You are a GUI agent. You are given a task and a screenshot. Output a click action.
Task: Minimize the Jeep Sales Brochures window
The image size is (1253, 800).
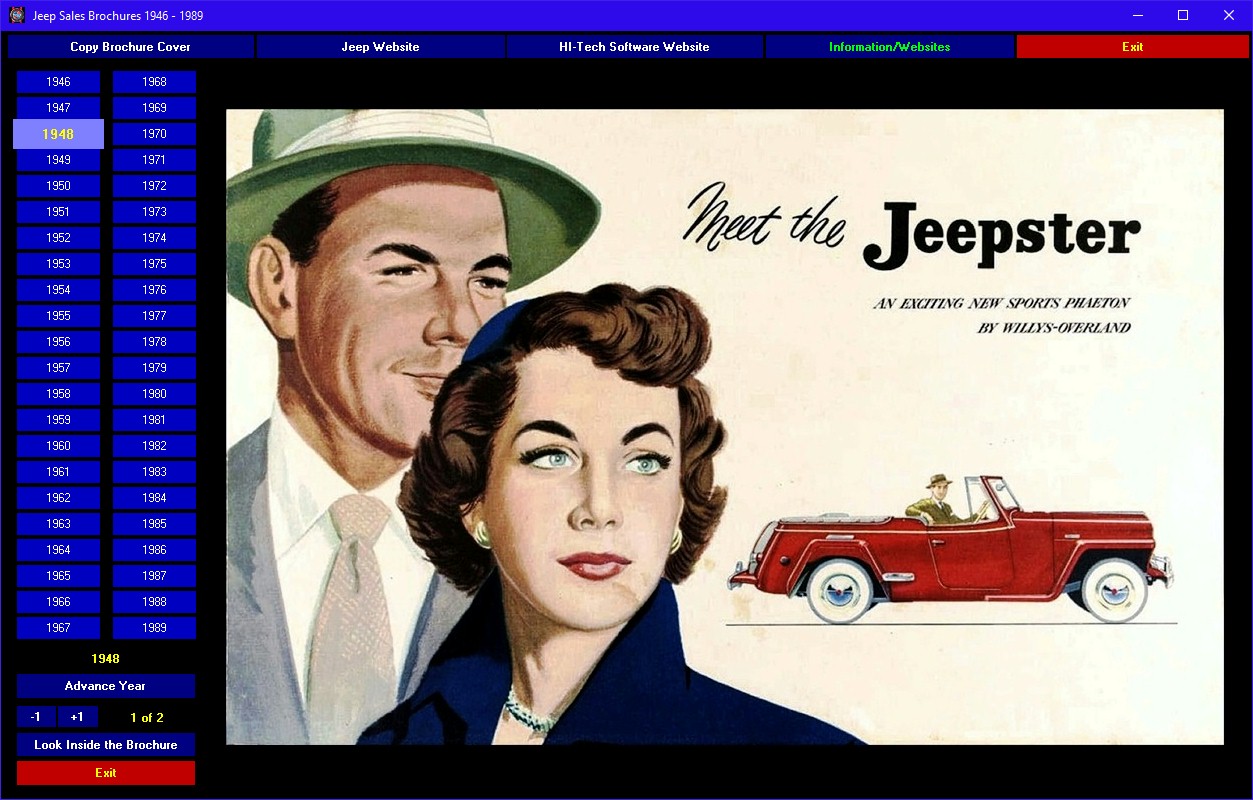1138,15
